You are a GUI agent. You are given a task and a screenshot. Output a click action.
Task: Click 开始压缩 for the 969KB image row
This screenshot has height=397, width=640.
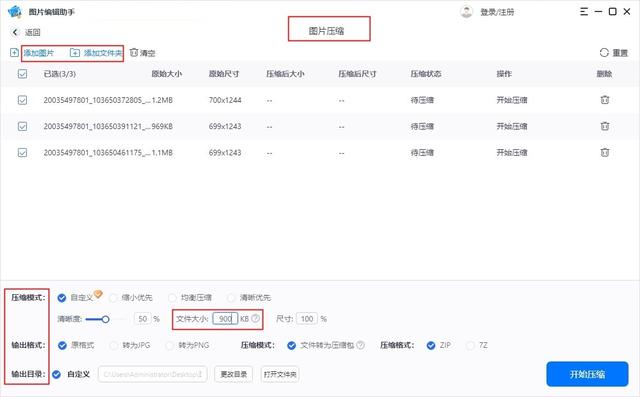pyautogui.click(x=512, y=126)
